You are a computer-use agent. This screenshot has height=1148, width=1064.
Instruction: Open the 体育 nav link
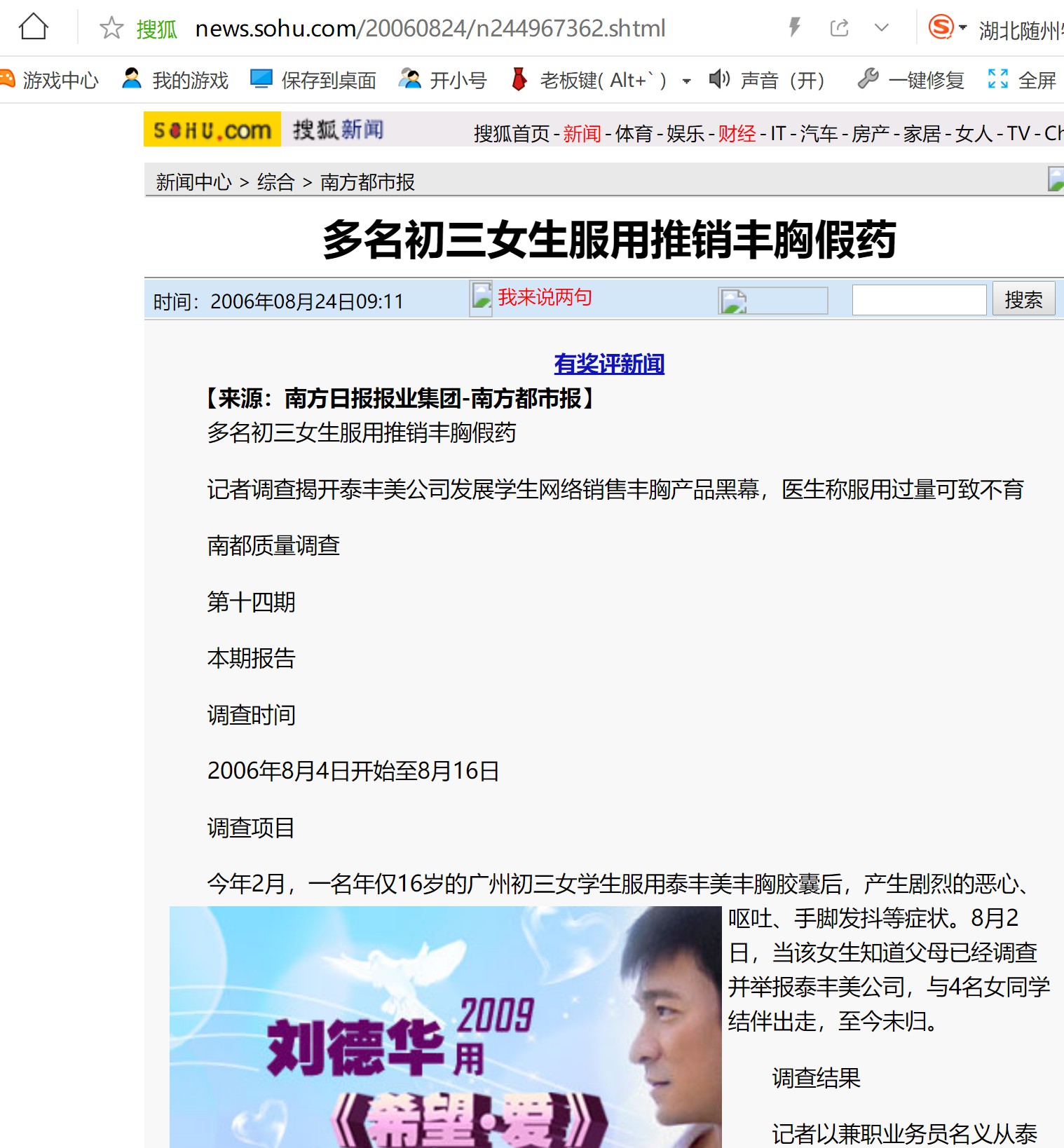tap(634, 133)
